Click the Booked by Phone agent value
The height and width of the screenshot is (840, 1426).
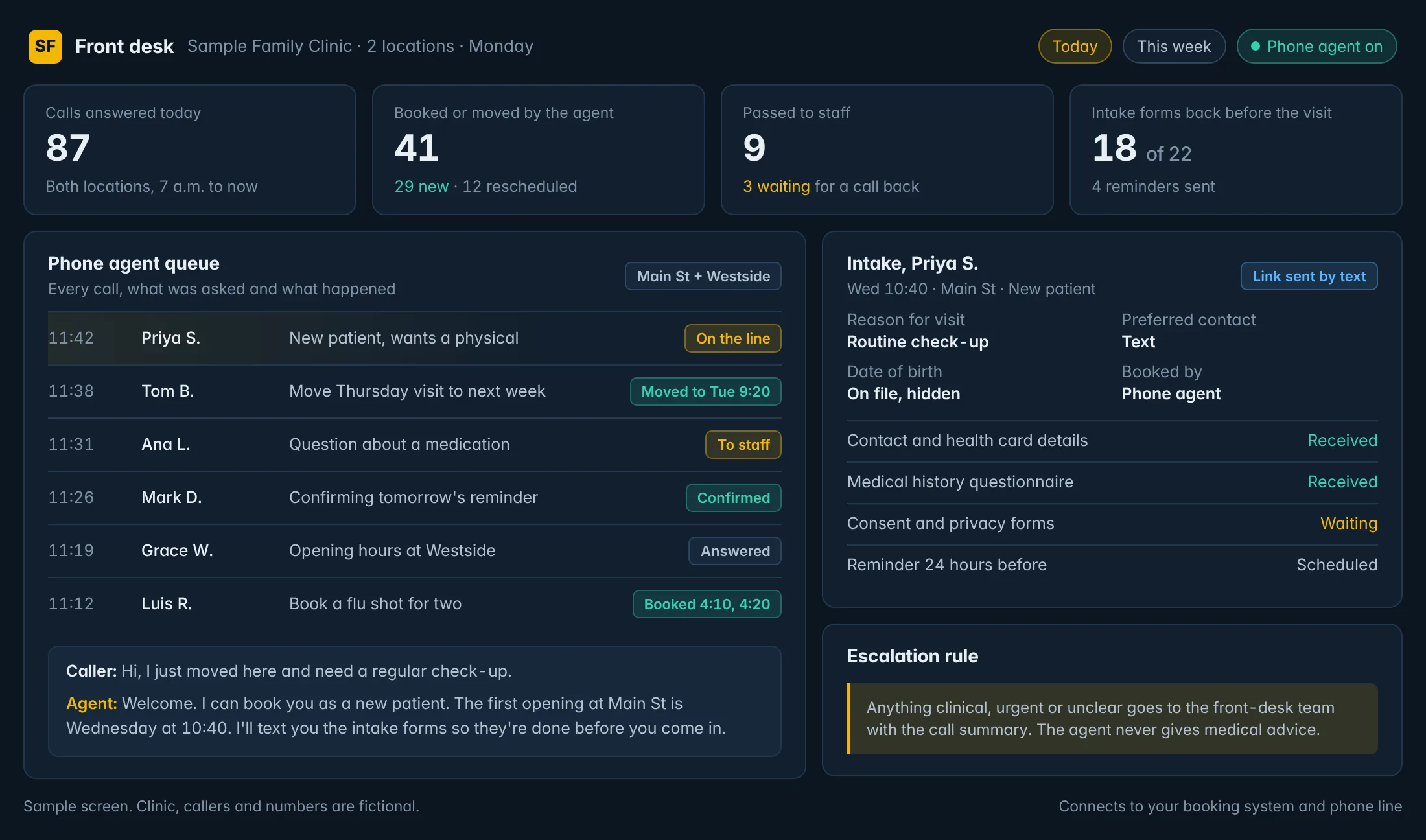click(x=1171, y=393)
